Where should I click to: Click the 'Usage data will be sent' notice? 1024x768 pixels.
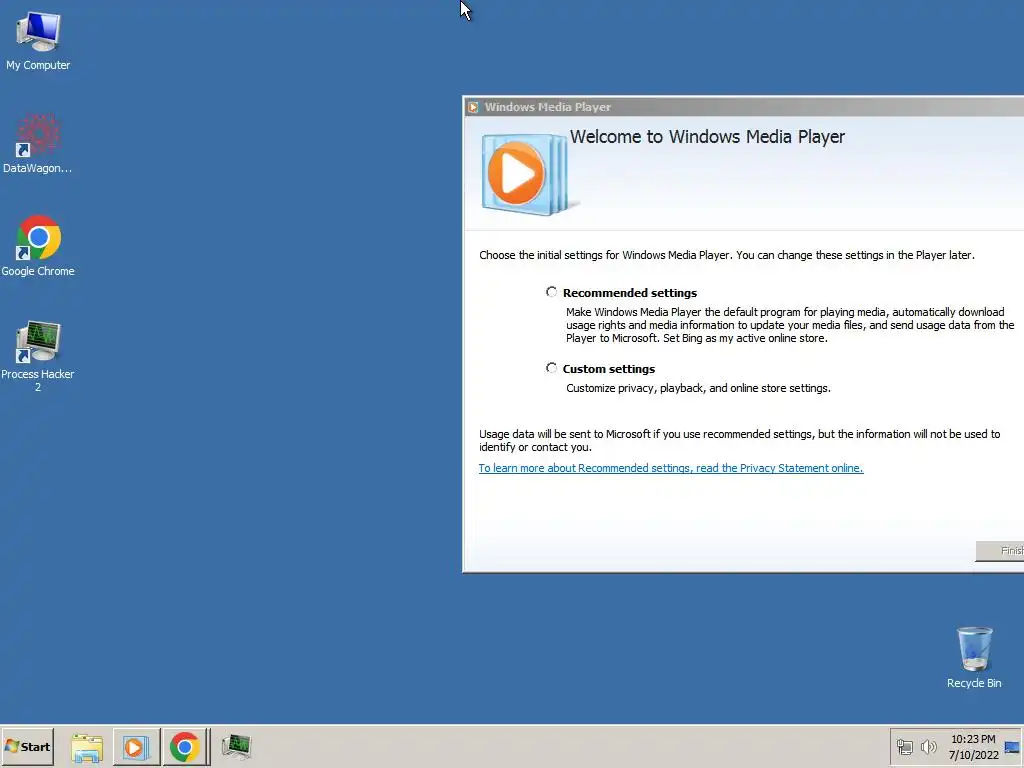[x=739, y=441]
